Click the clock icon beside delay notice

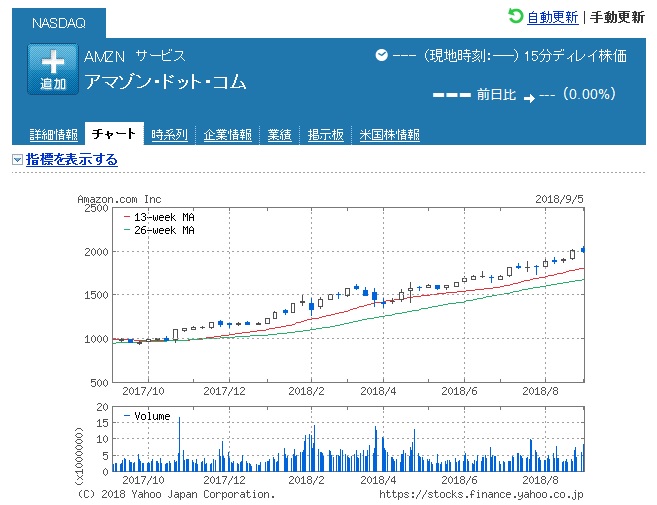(x=381, y=55)
